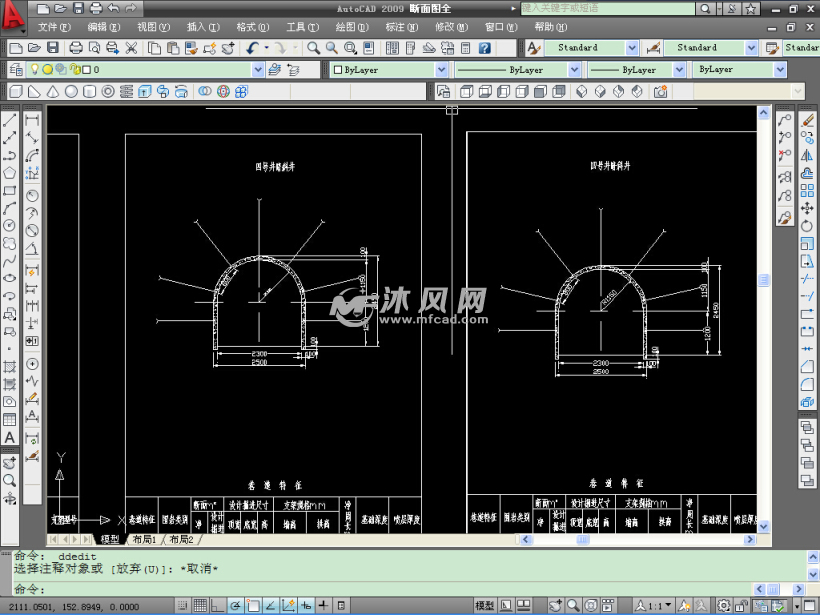Toggle Polar tracking in status bar
Image resolution: width=820 pixels, height=615 pixels.
tap(235, 606)
